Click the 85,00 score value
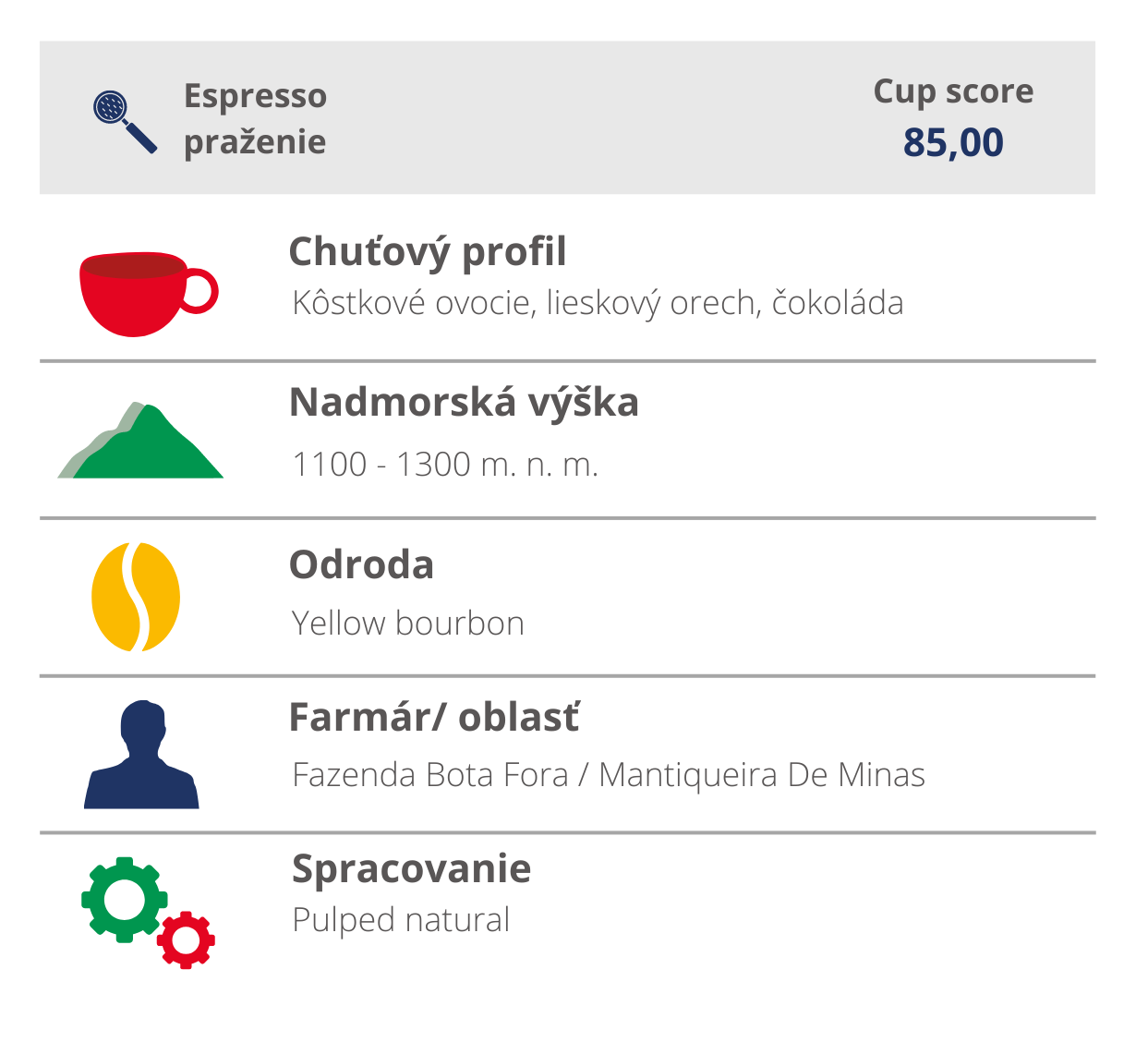This screenshot has width=1148, height=1042. pyautogui.click(x=953, y=142)
